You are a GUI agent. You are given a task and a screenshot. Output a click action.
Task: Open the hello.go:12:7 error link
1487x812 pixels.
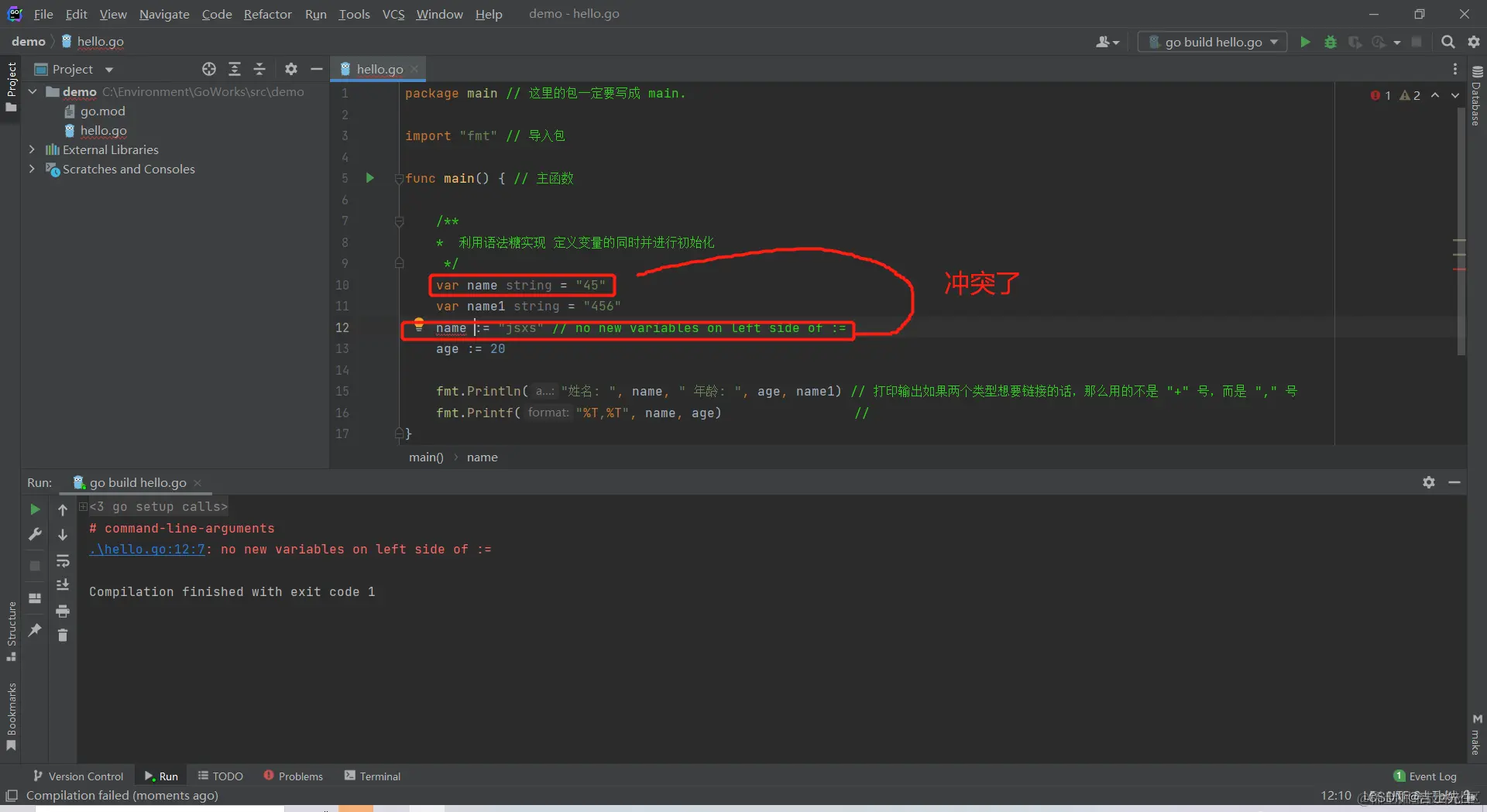tap(147, 549)
